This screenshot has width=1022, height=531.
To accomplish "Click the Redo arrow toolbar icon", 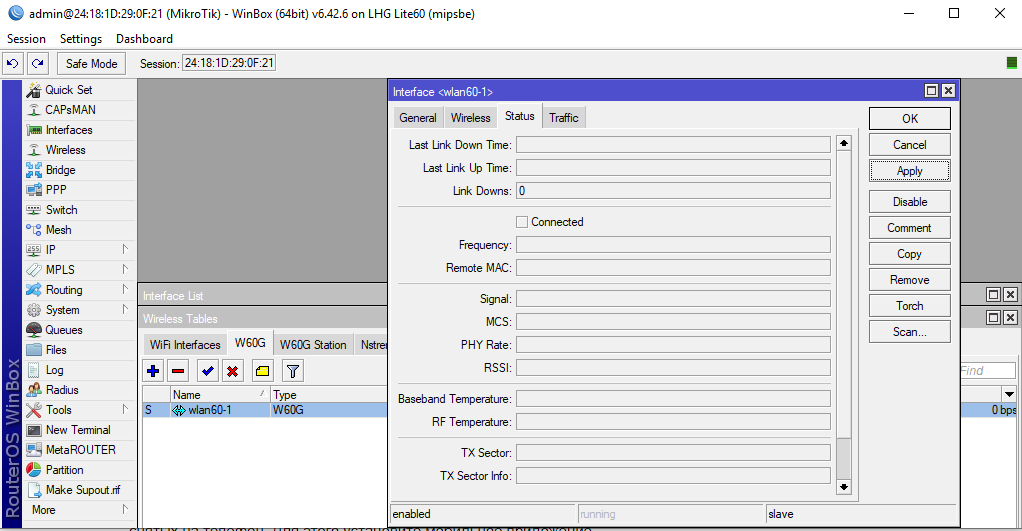I will point(38,63).
